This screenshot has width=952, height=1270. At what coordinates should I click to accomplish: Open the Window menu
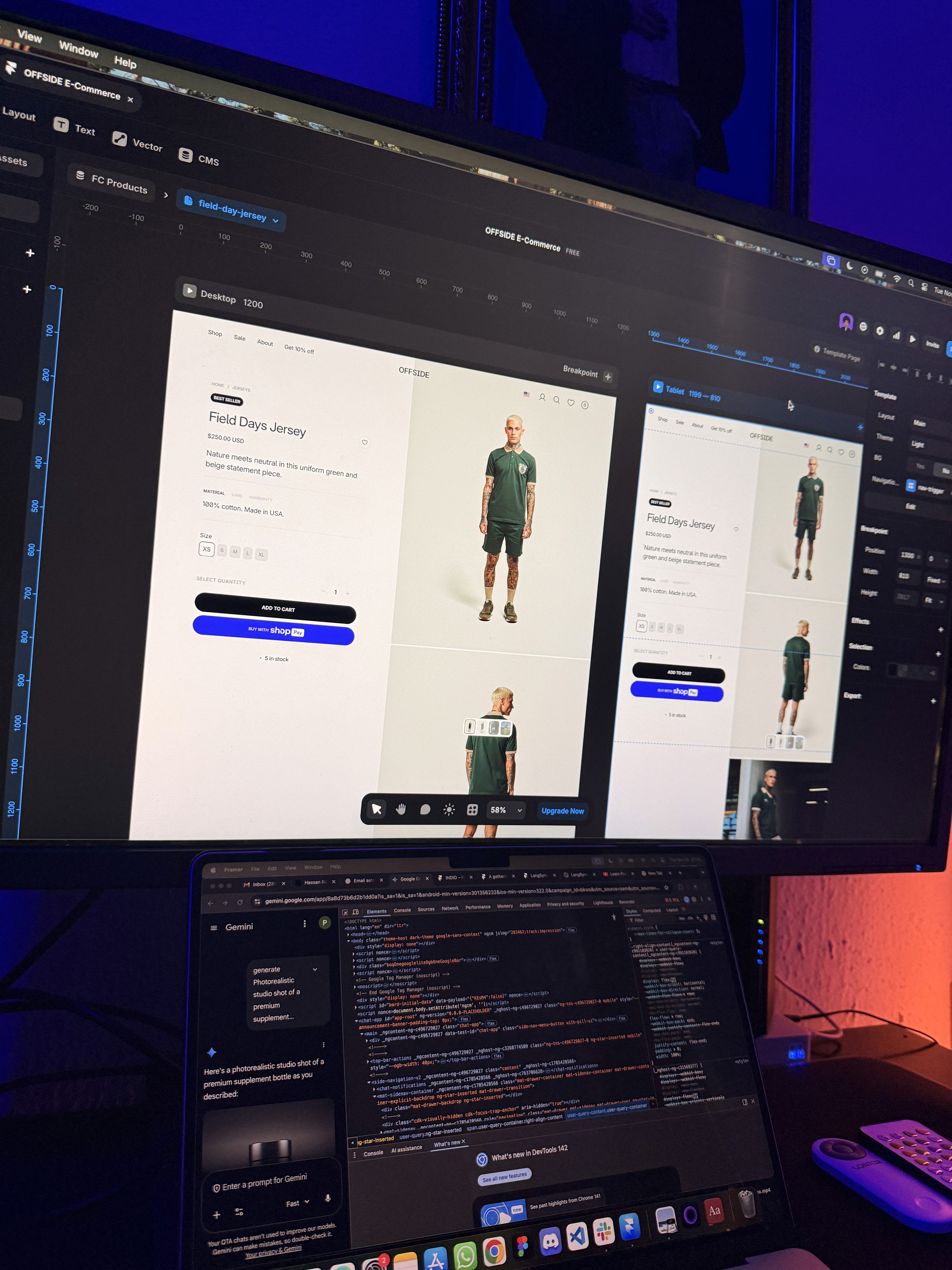tap(79, 50)
